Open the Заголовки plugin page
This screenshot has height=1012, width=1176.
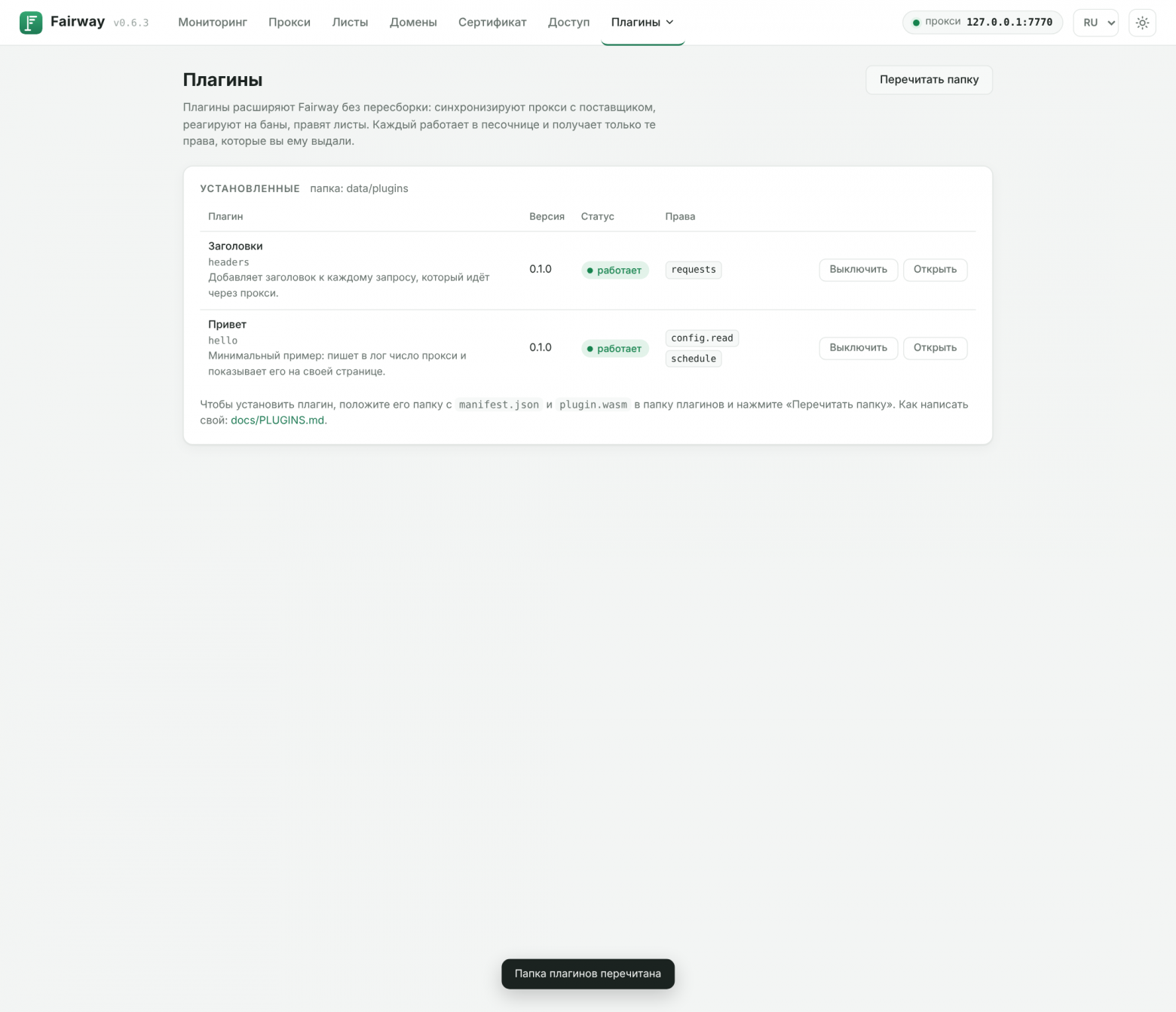pyautogui.click(x=935, y=270)
